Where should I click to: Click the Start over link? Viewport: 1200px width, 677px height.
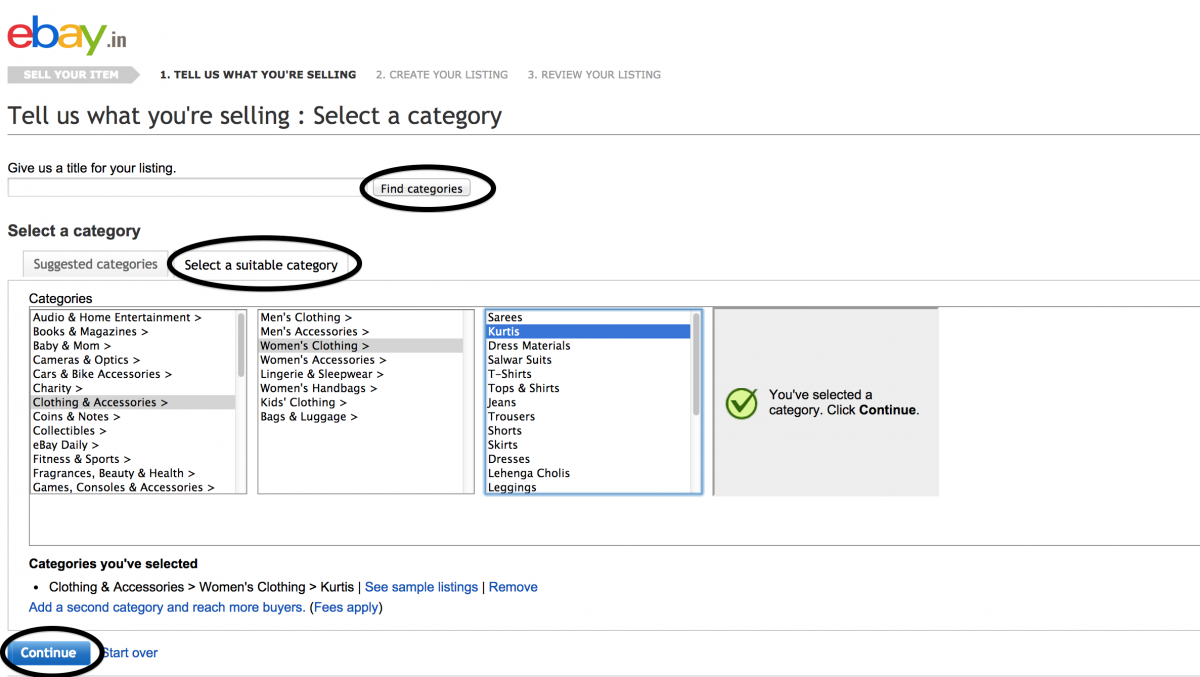[x=131, y=653]
